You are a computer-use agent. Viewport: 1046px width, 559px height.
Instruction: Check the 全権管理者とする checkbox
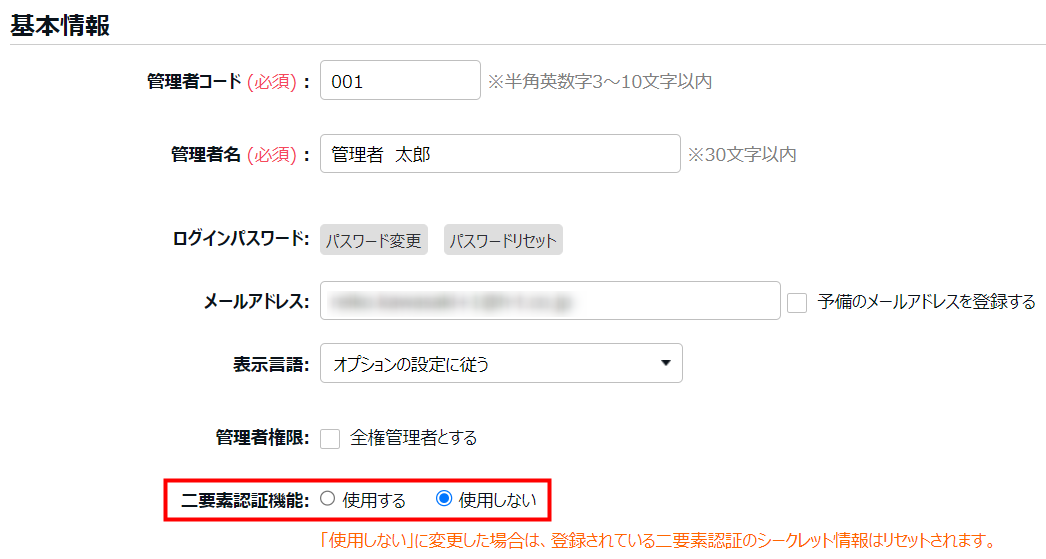[330, 438]
